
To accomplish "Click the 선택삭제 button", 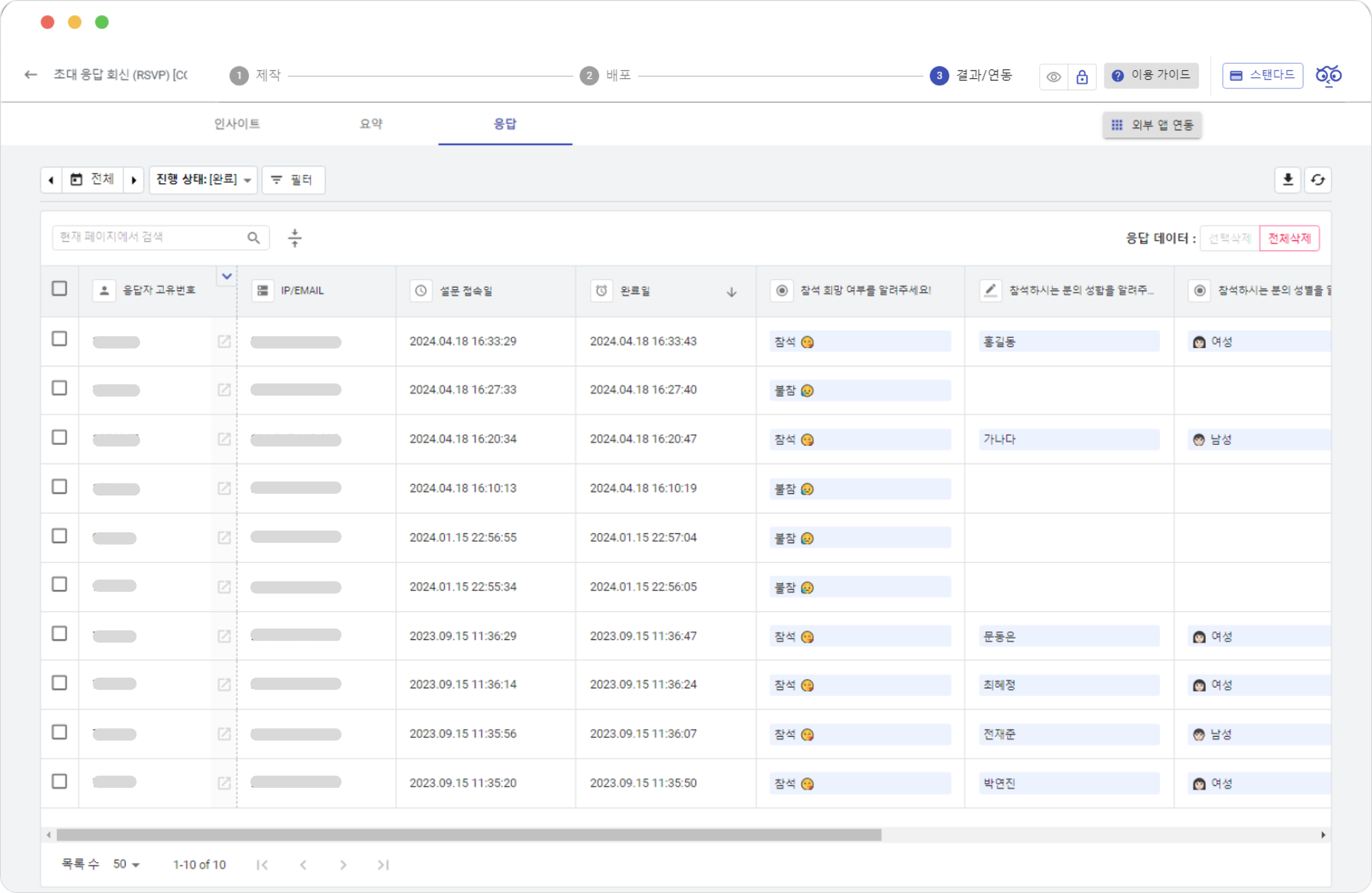I will (1230, 238).
